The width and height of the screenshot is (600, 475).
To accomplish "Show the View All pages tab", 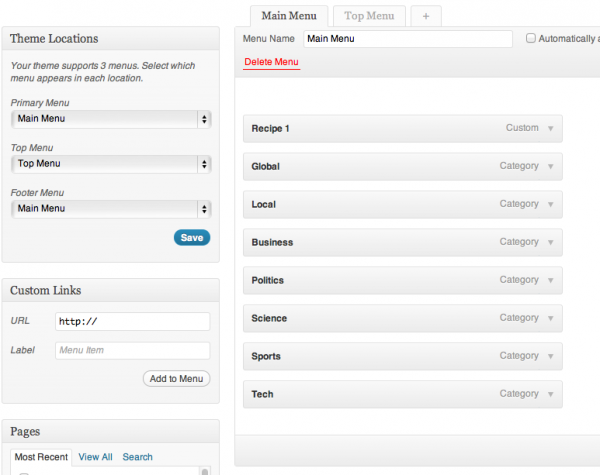I will [95, 457].
